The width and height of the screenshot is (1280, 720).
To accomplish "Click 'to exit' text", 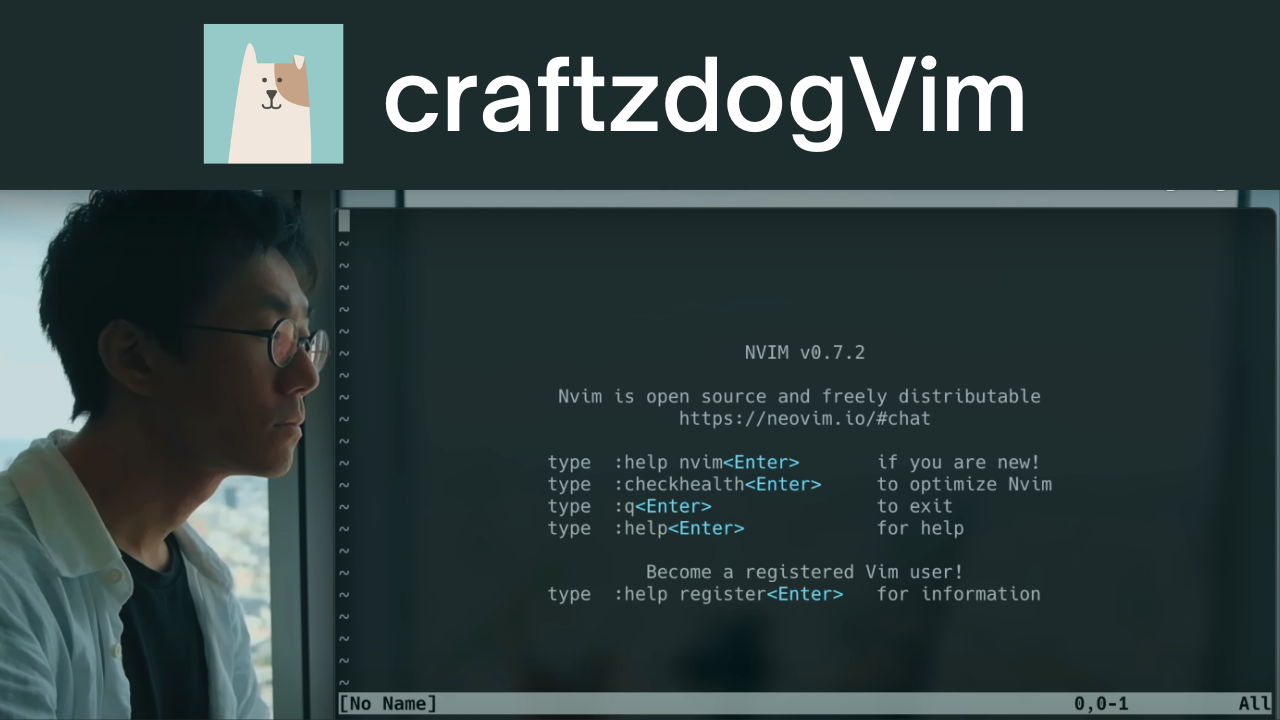I will tap(915, 507).
